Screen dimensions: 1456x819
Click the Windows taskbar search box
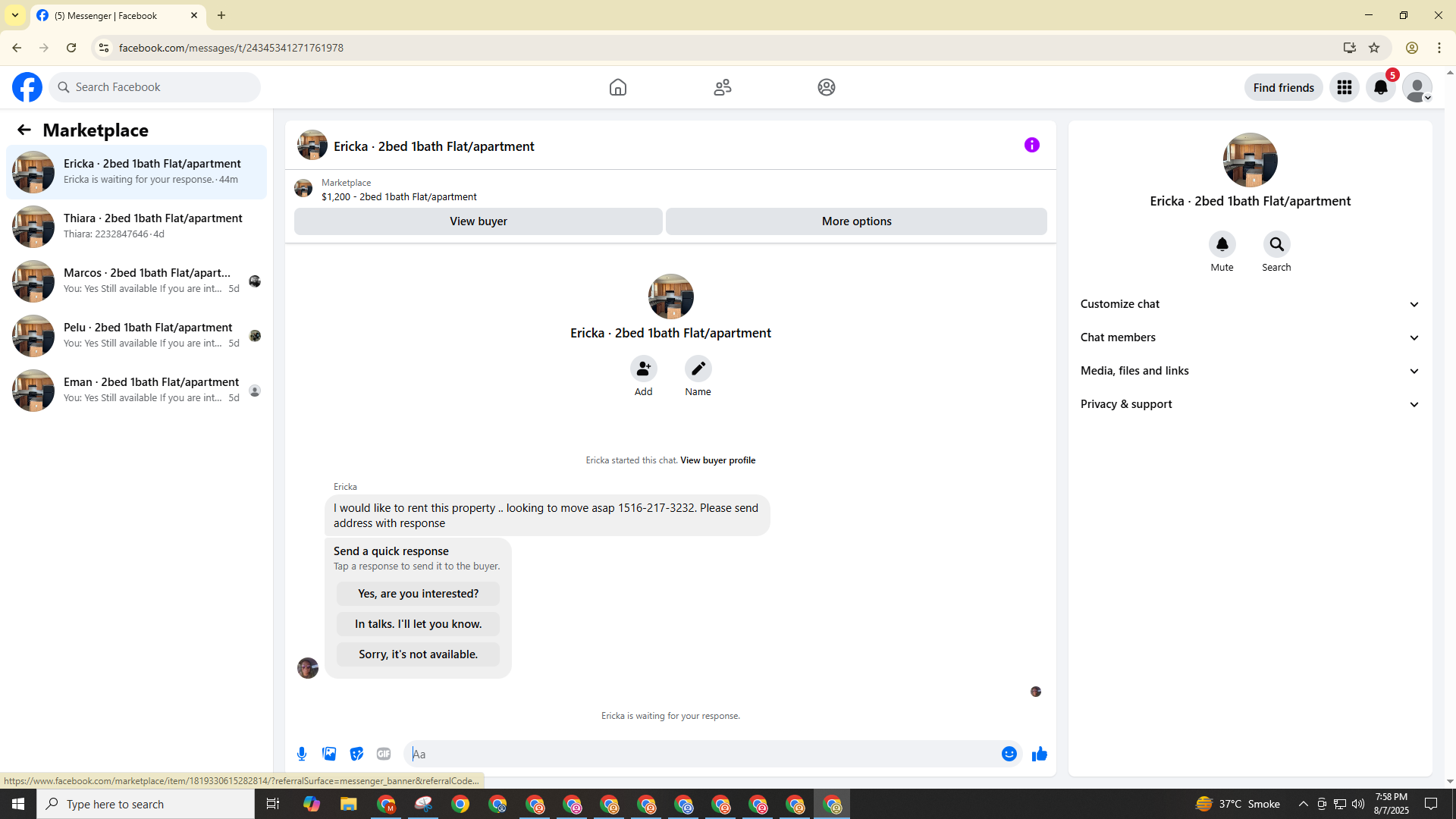pos(146,804)
